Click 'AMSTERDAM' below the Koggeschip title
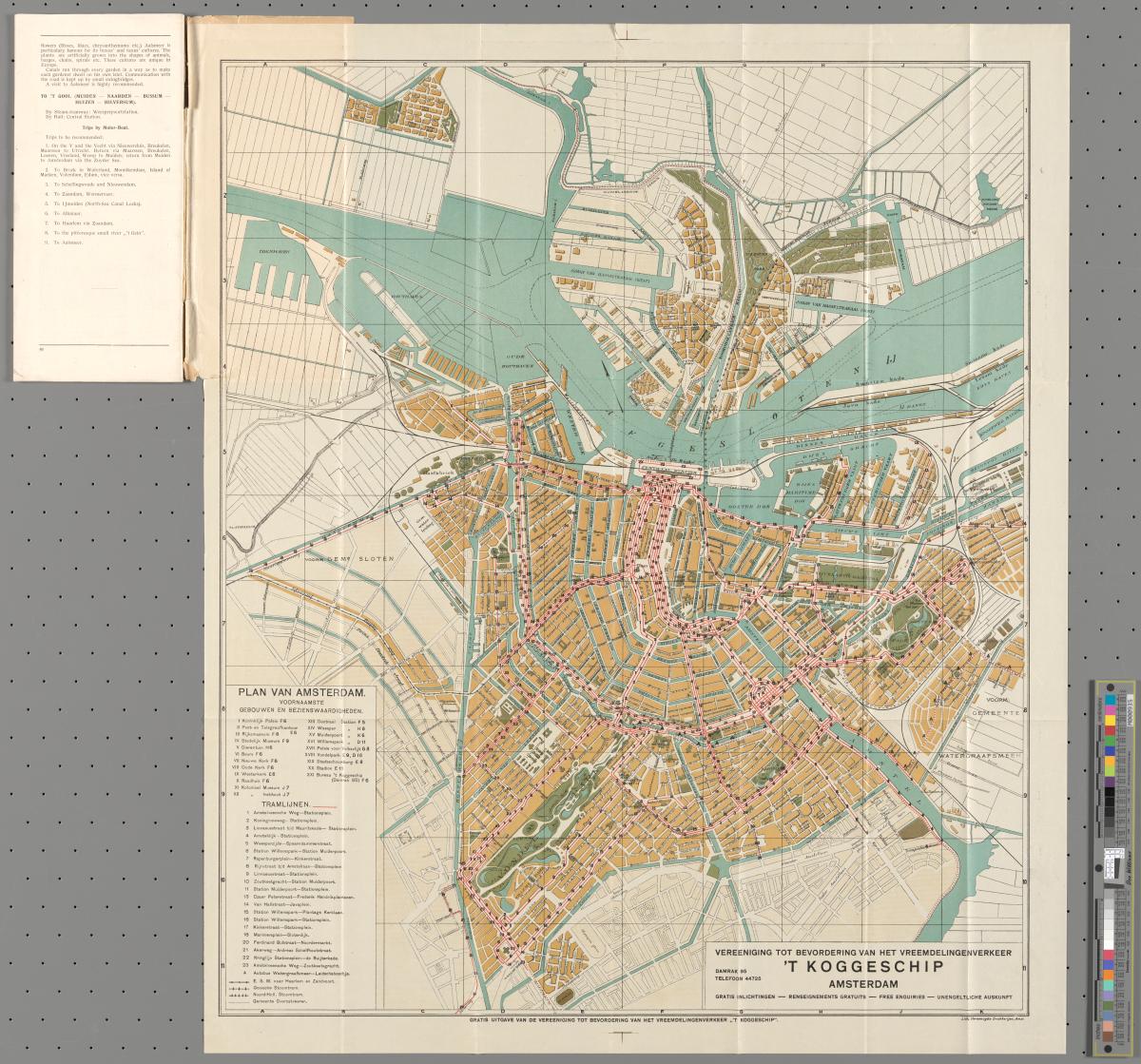The width and height of the screenshot is (1141, 1064). [861, 983]
